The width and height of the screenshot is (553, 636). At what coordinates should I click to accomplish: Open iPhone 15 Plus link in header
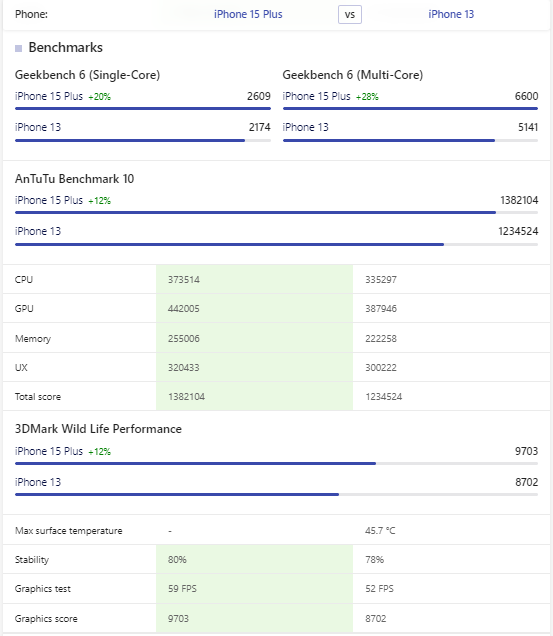point(248,14)
